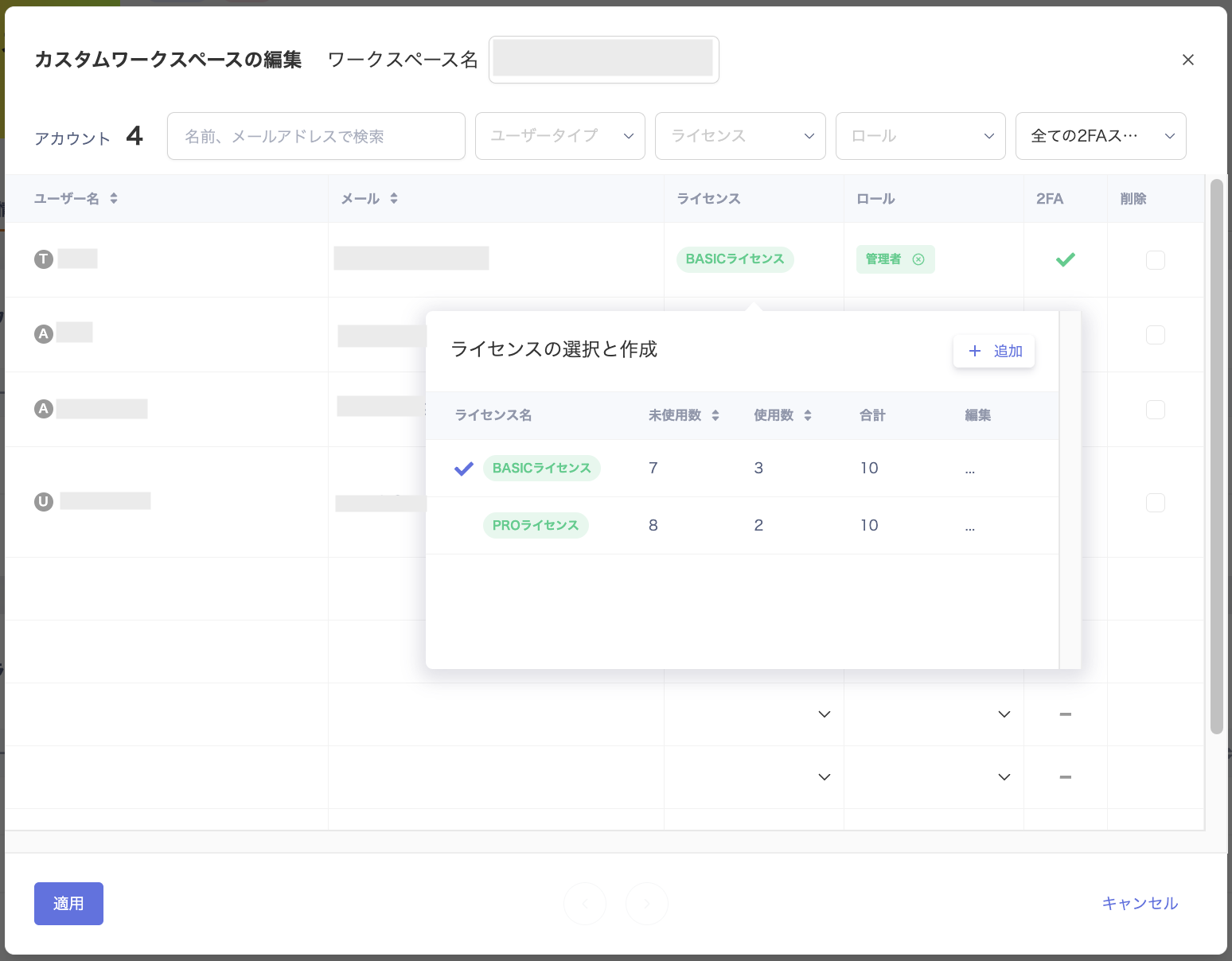
Task: Sort licenses by 未使用数
Action: [x=715, y=415]
